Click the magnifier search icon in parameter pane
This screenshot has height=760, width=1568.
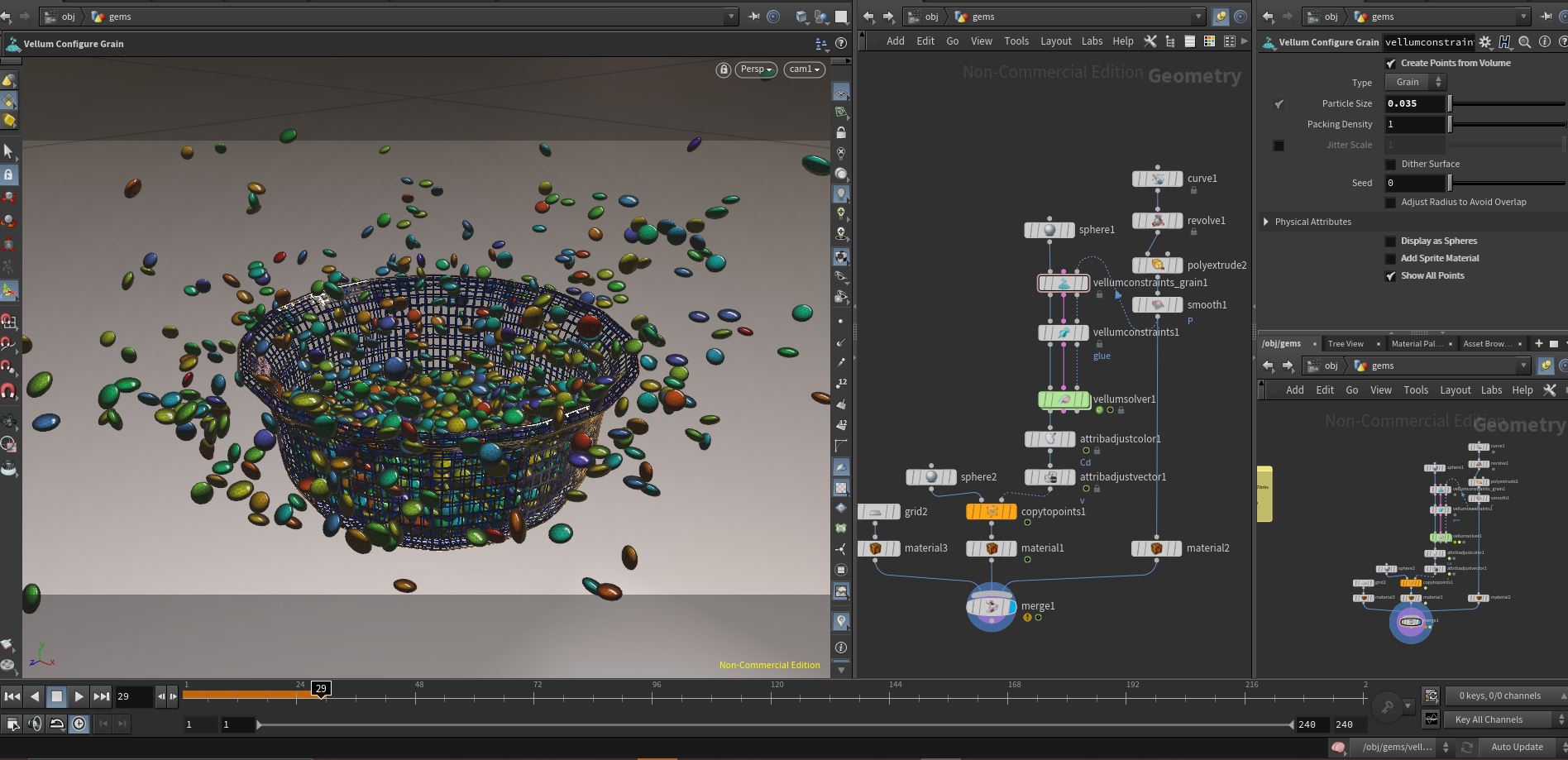pos(1524,42)
